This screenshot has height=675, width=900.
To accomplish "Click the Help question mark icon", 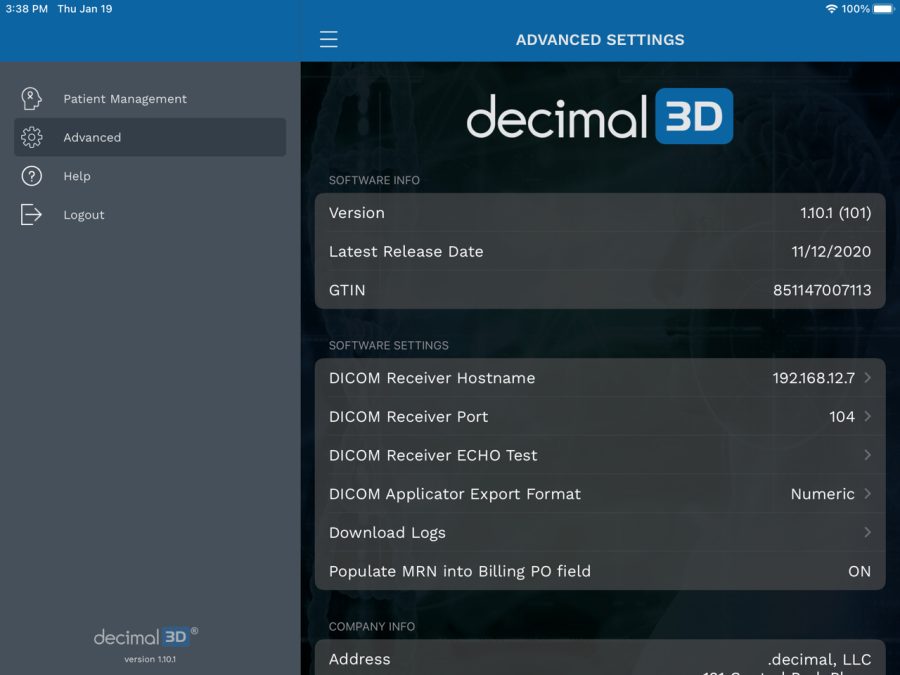I will (x=31, y=176).
